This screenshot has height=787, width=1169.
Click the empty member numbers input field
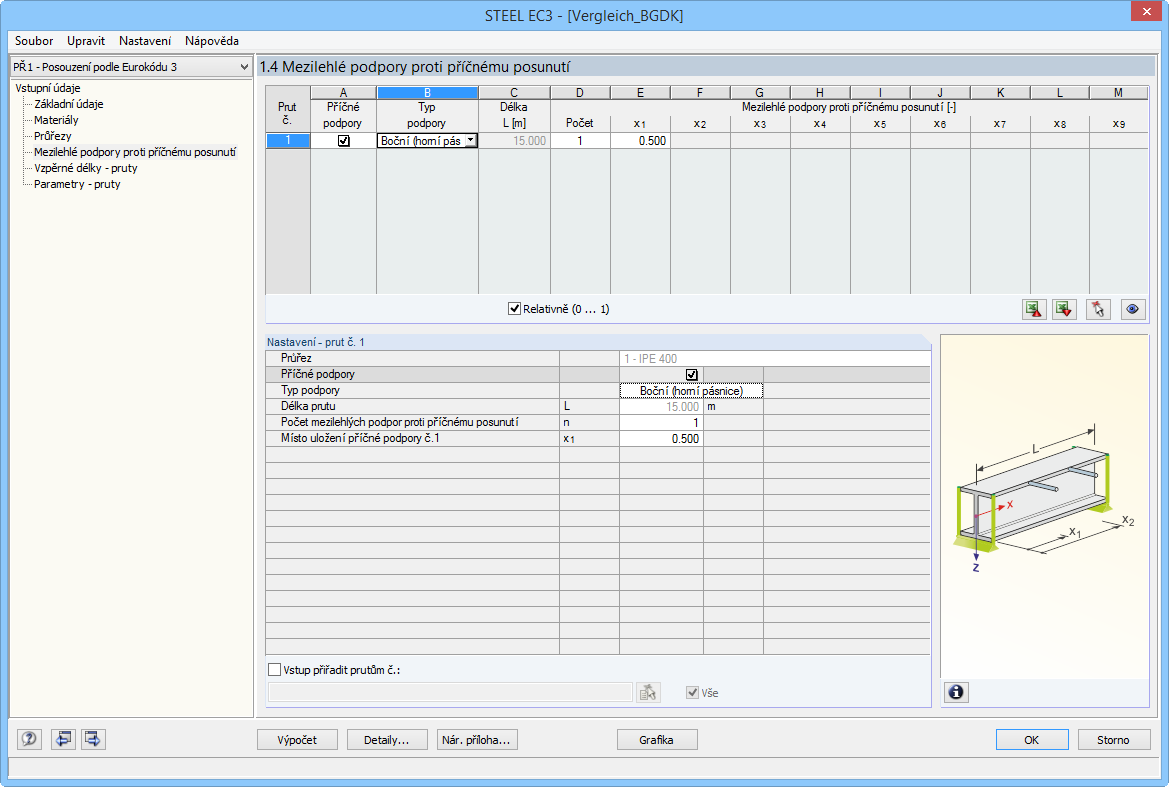coord(450,692)
